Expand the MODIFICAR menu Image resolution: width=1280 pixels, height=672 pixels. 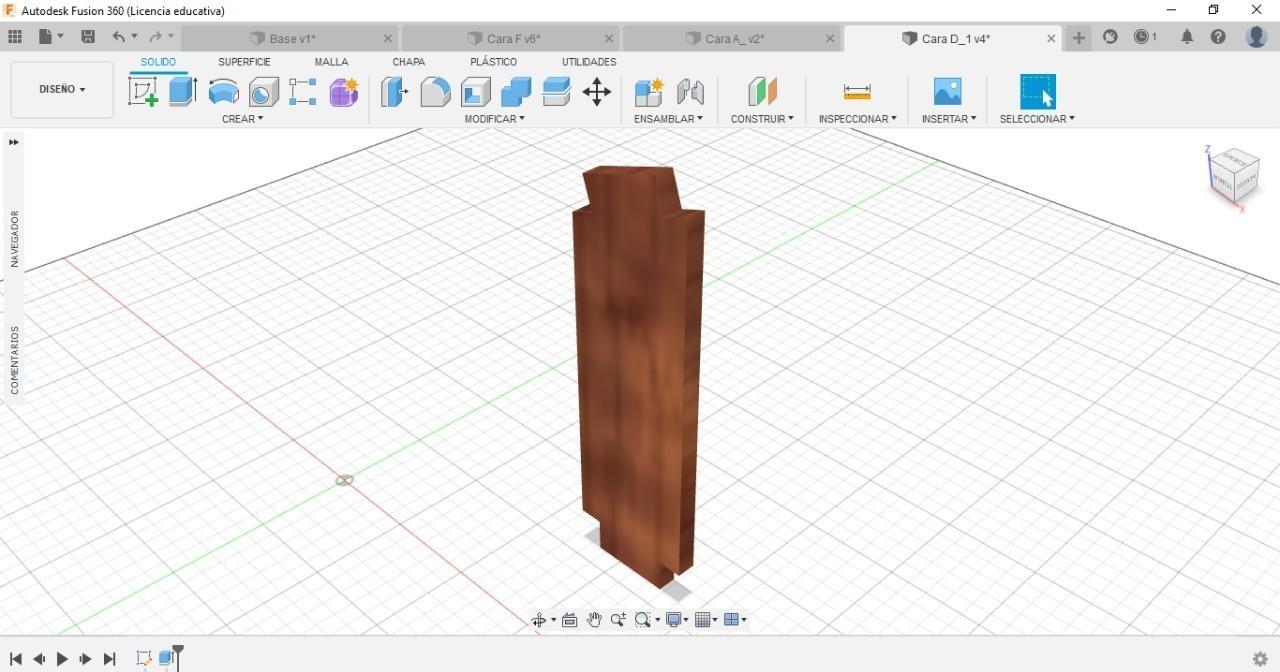(494, 119)
